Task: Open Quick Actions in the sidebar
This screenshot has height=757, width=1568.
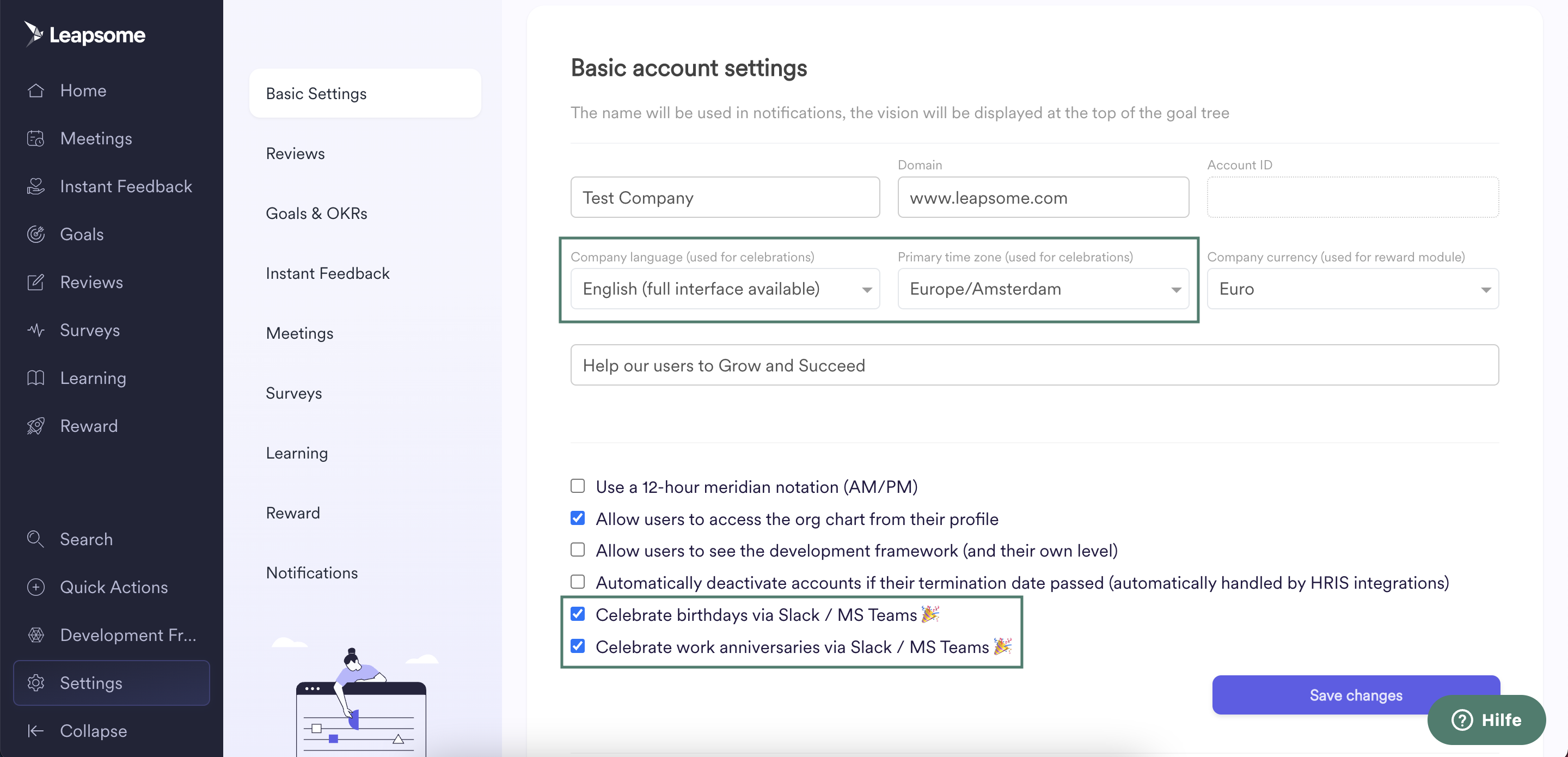Action: point(114,587)
